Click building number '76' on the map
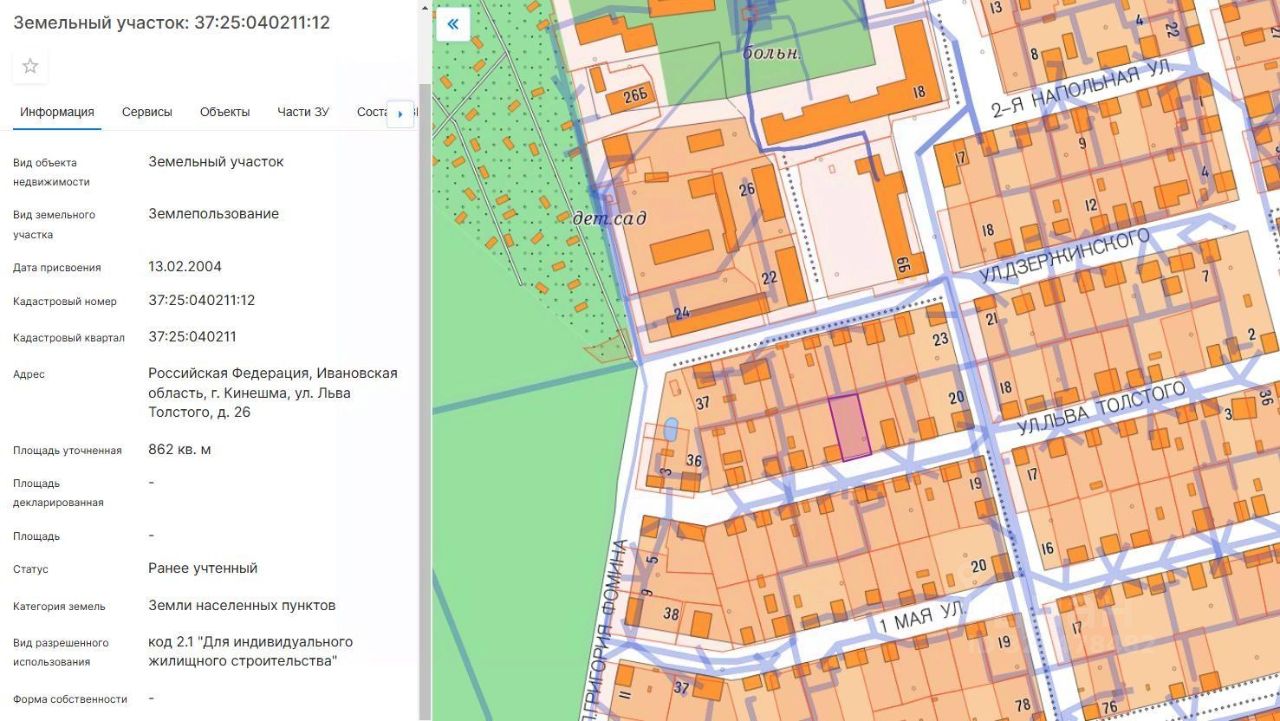The height and width of the screenshot is (721, 1280). (1109, 709)
